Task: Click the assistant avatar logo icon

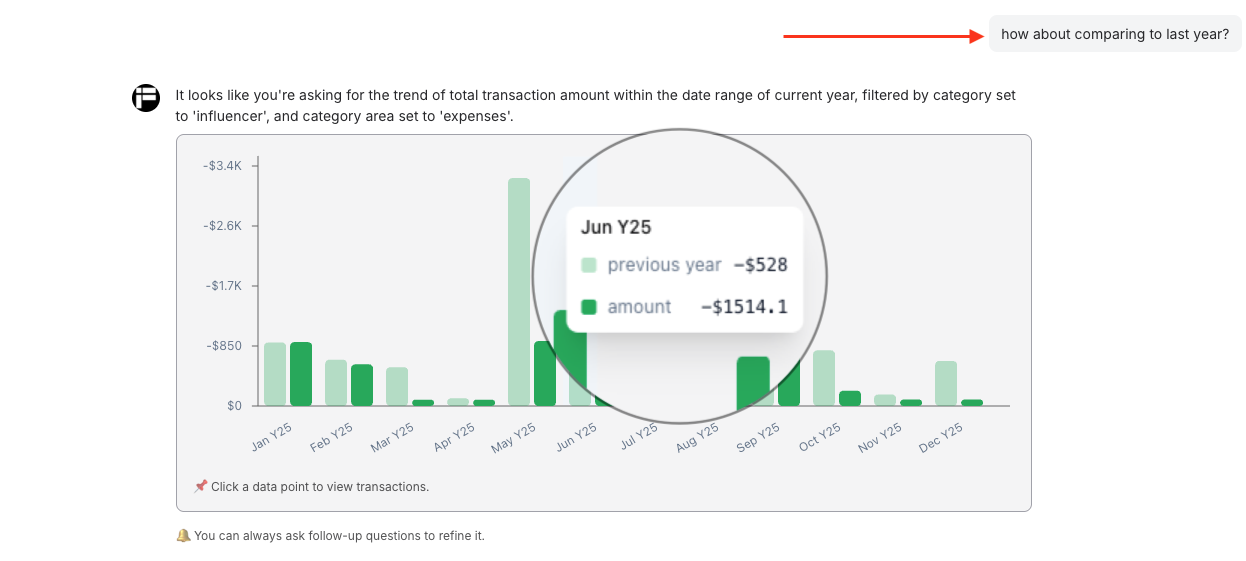Action: [146, 98]
